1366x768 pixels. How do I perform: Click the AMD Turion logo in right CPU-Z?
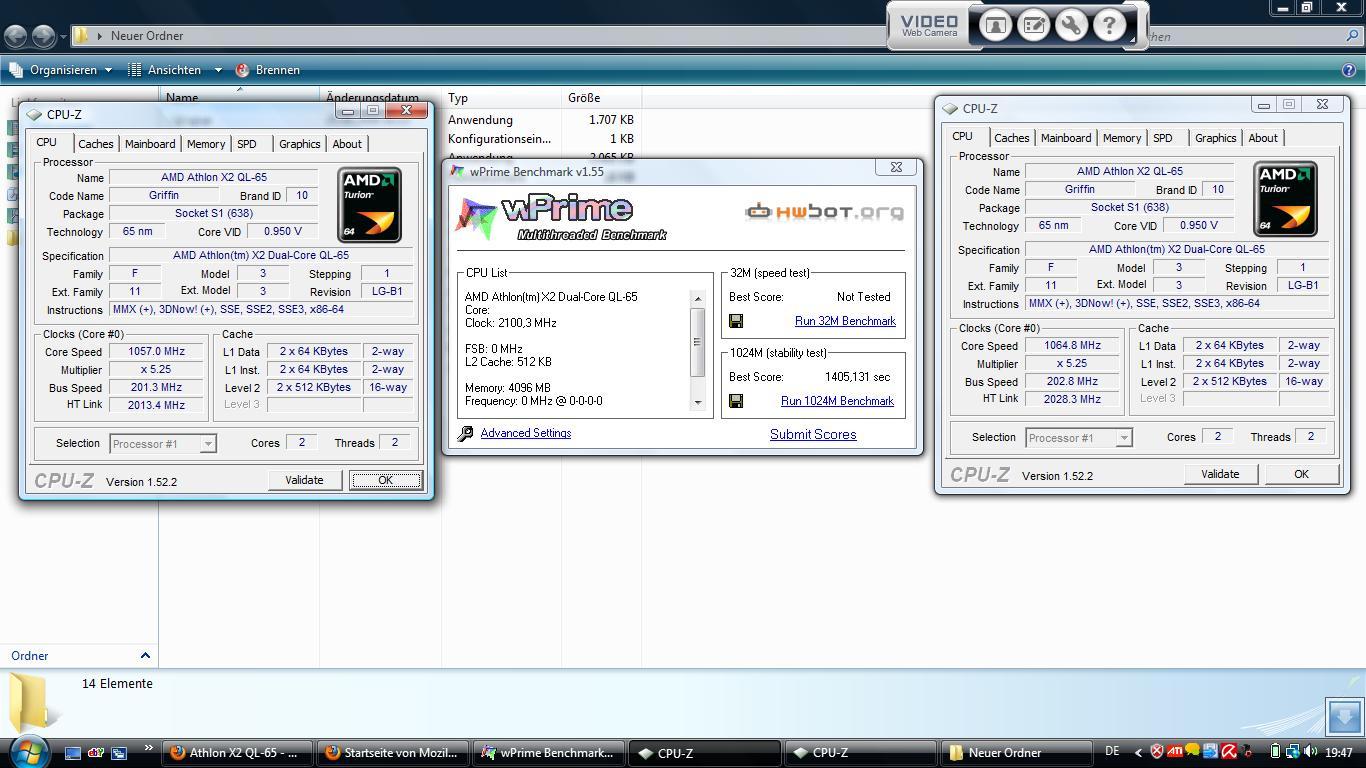pyautogui.click(x=1285, y=199)
